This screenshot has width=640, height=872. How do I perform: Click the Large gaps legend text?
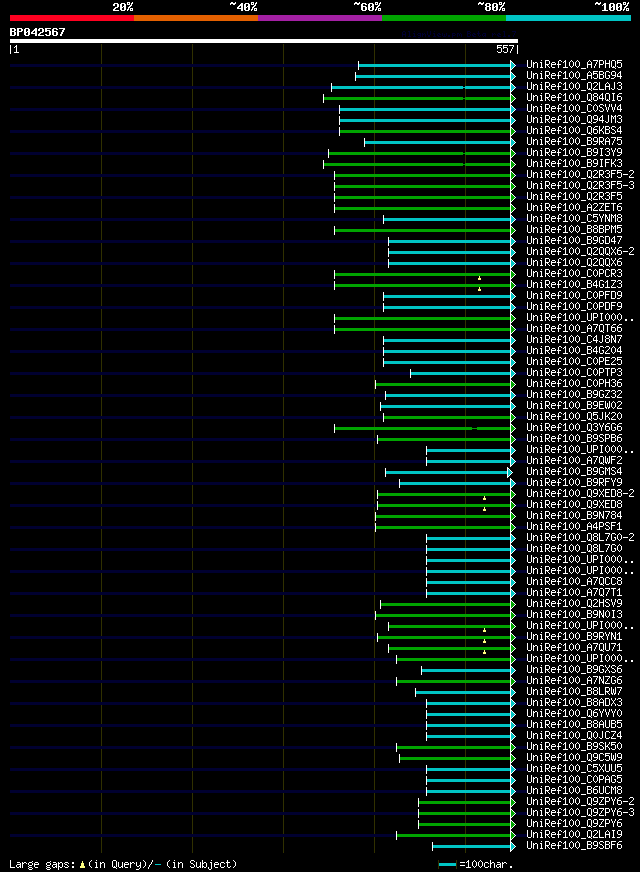[x=123, y=864]
